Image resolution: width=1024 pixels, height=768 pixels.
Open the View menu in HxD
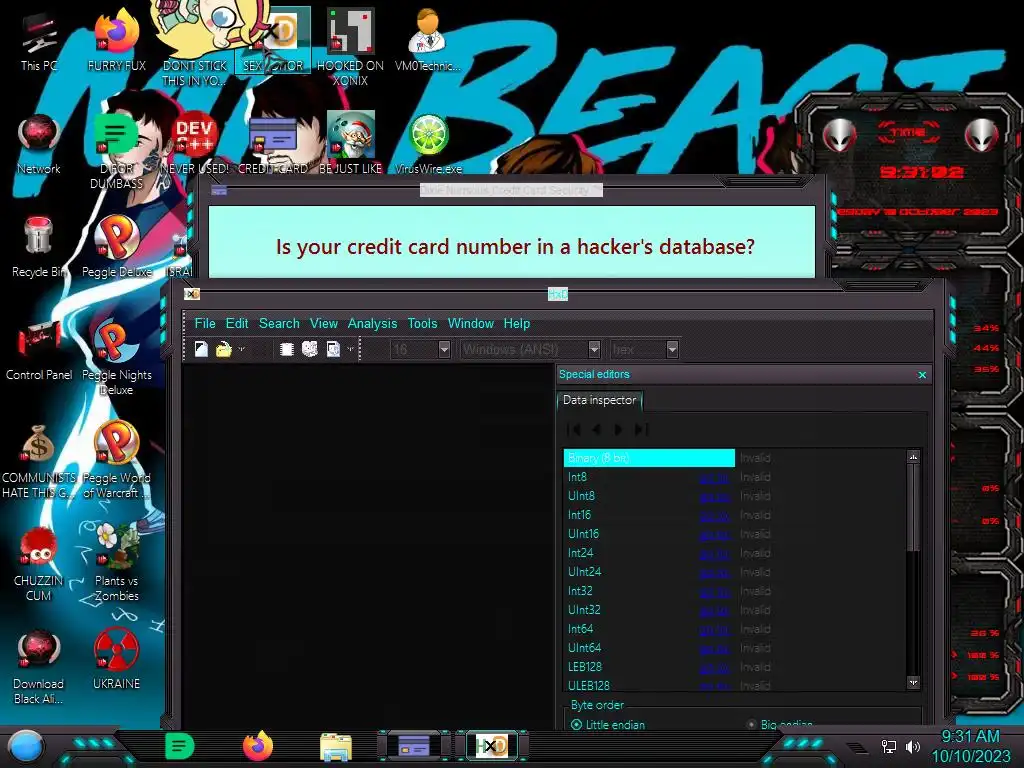point(323,323)
